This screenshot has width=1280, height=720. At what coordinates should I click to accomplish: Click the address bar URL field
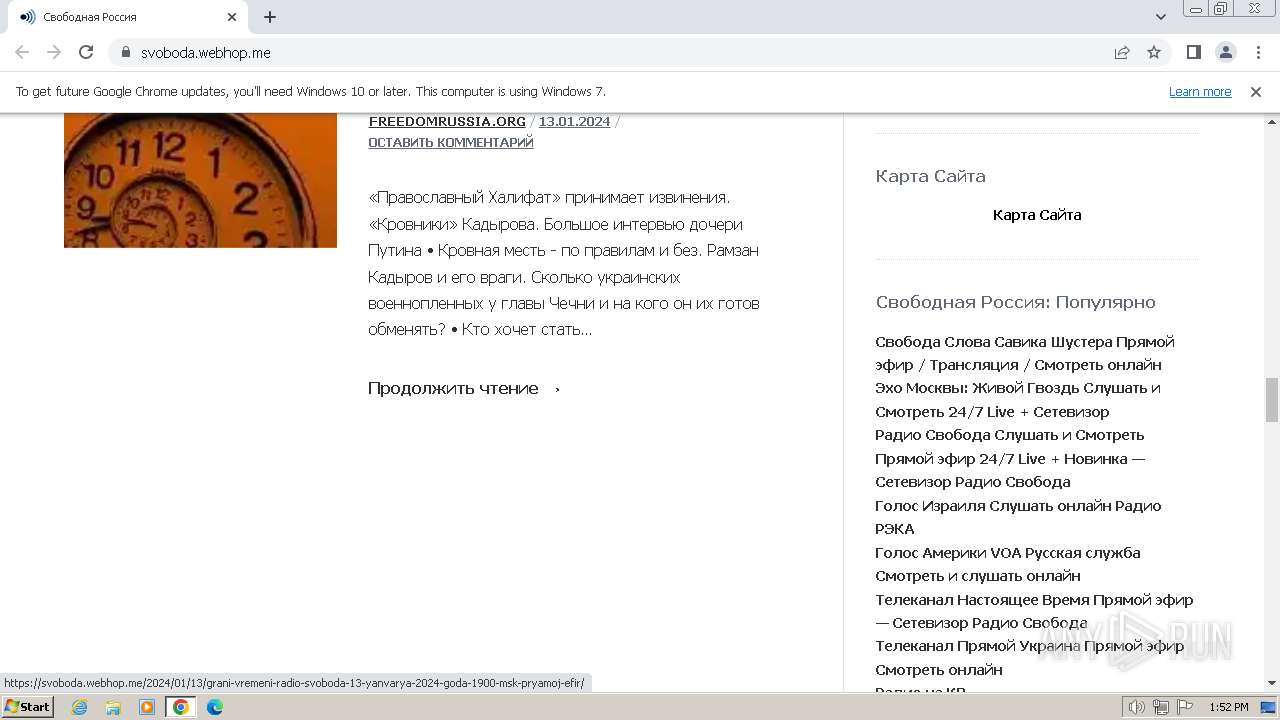(620, 52)
